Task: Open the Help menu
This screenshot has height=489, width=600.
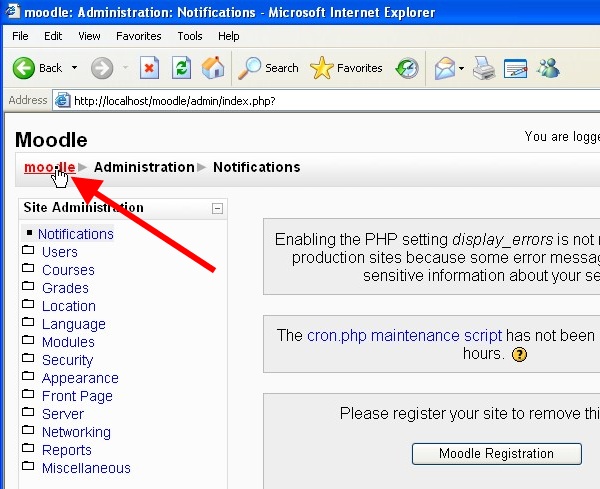Action: point(228,36)
